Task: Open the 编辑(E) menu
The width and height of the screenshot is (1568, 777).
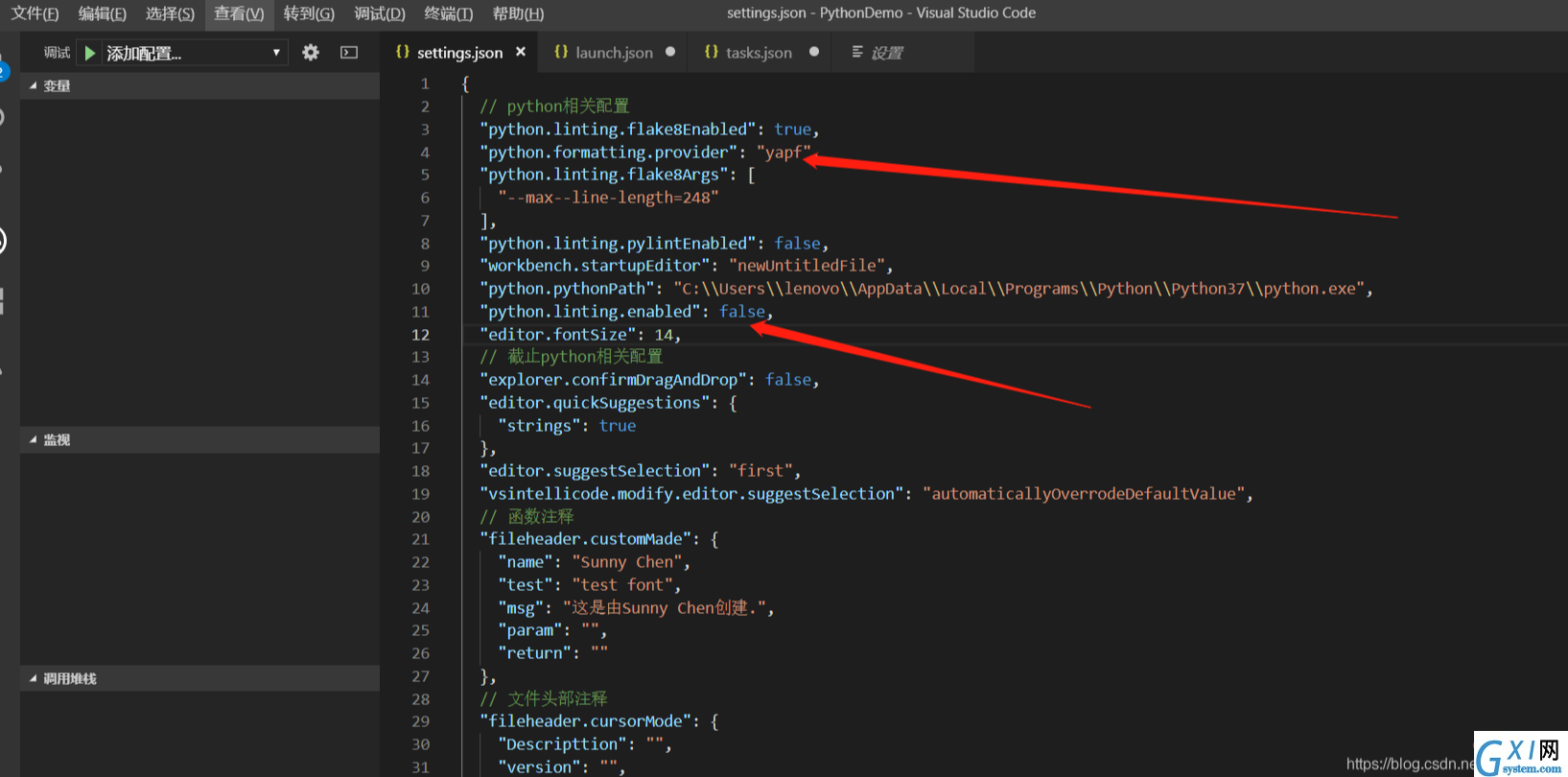Action: [103, 13]
